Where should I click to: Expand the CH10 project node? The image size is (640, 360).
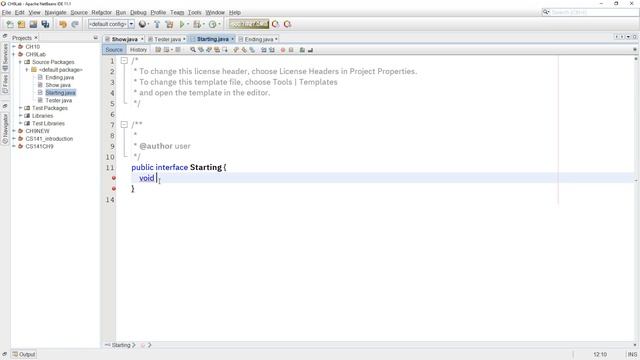14,47
